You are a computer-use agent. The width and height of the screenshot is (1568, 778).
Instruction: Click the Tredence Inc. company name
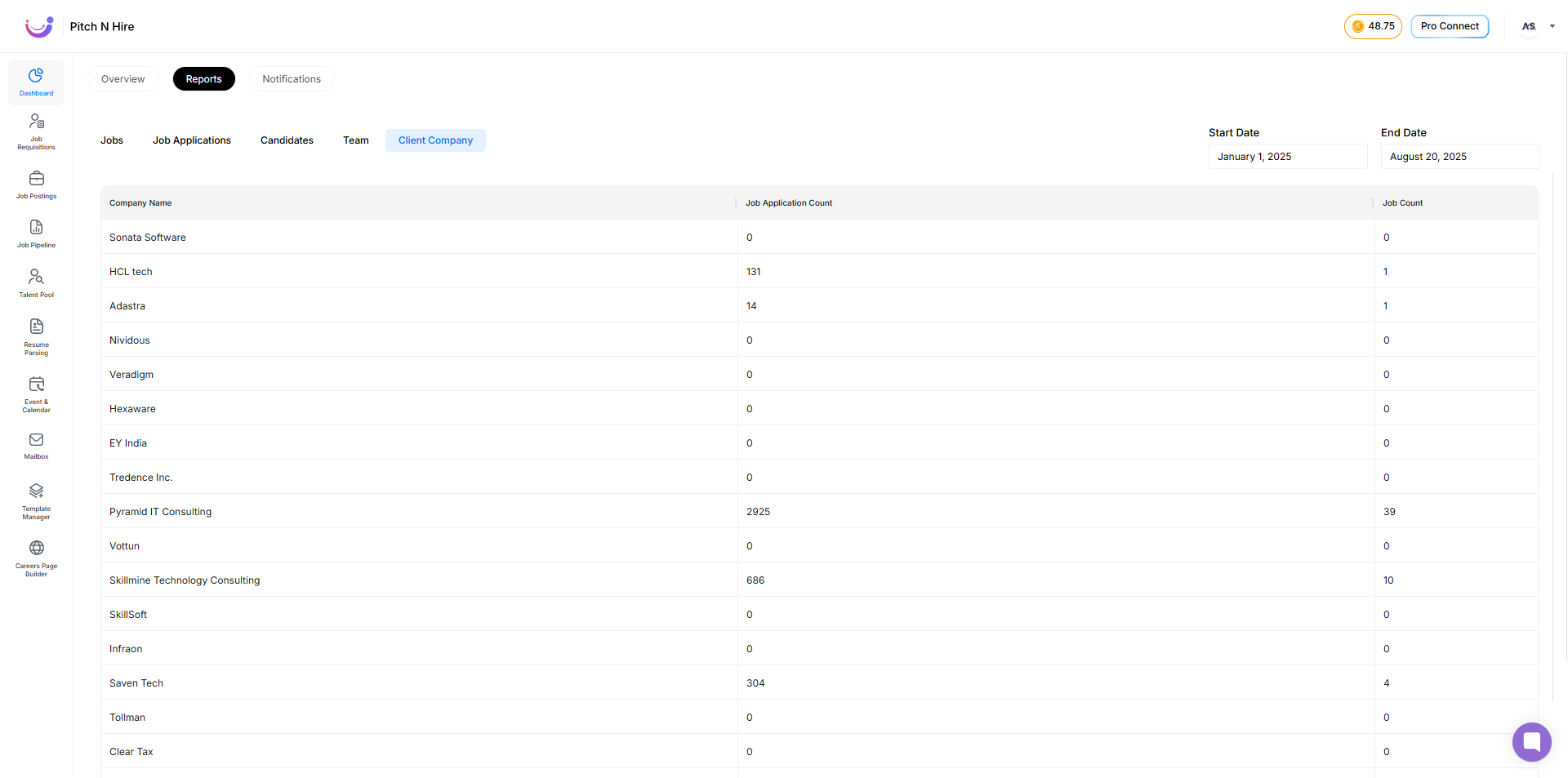click(141, 478)
